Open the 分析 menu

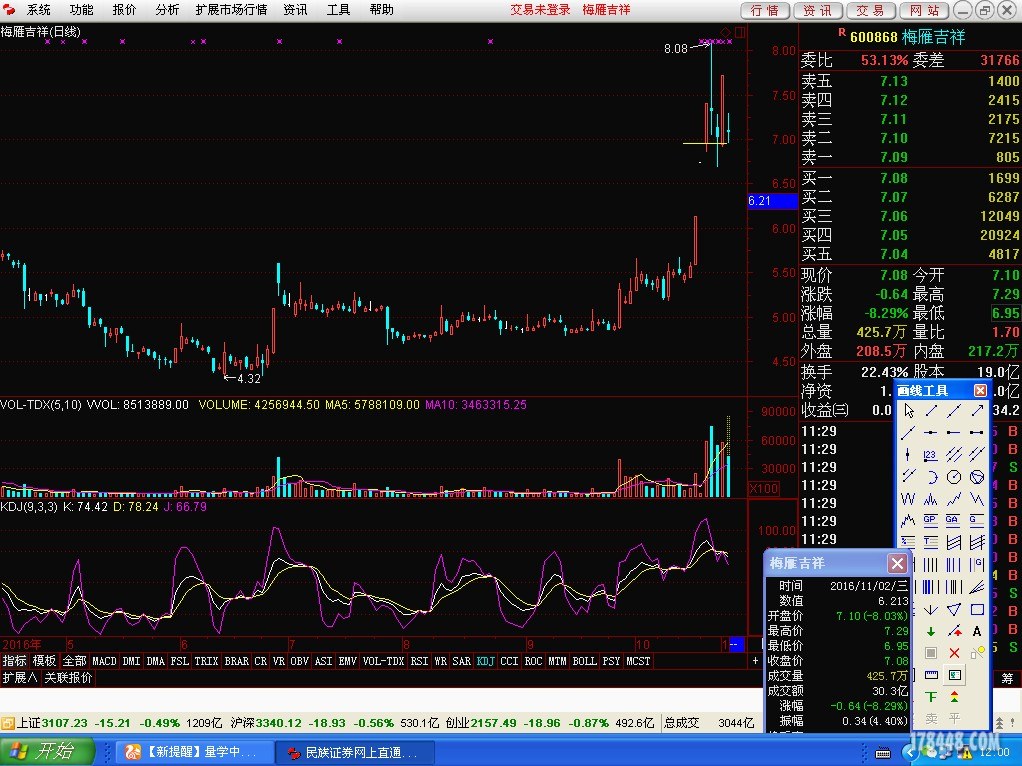pos(167,10)
